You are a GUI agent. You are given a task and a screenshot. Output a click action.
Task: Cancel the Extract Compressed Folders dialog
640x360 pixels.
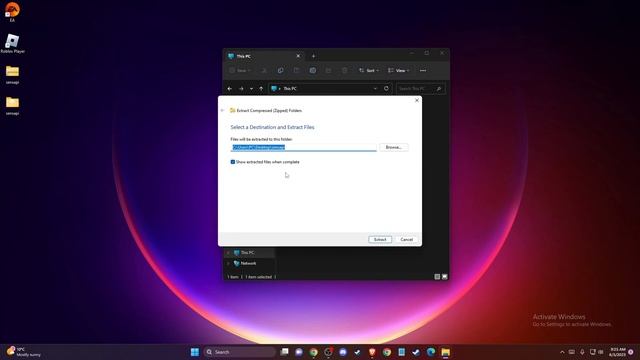(407, 240)
